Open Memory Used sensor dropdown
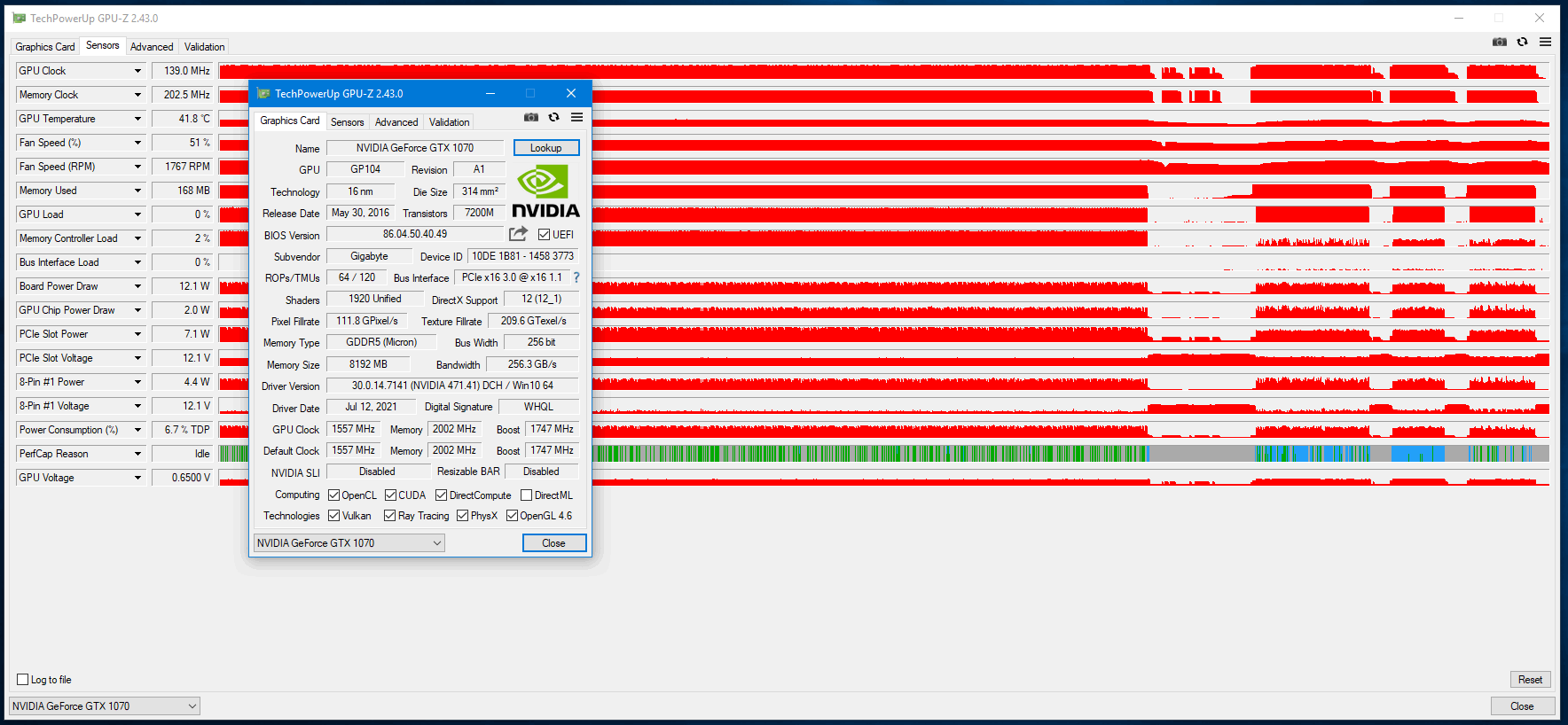1568x725 pixels. point(137,191)
